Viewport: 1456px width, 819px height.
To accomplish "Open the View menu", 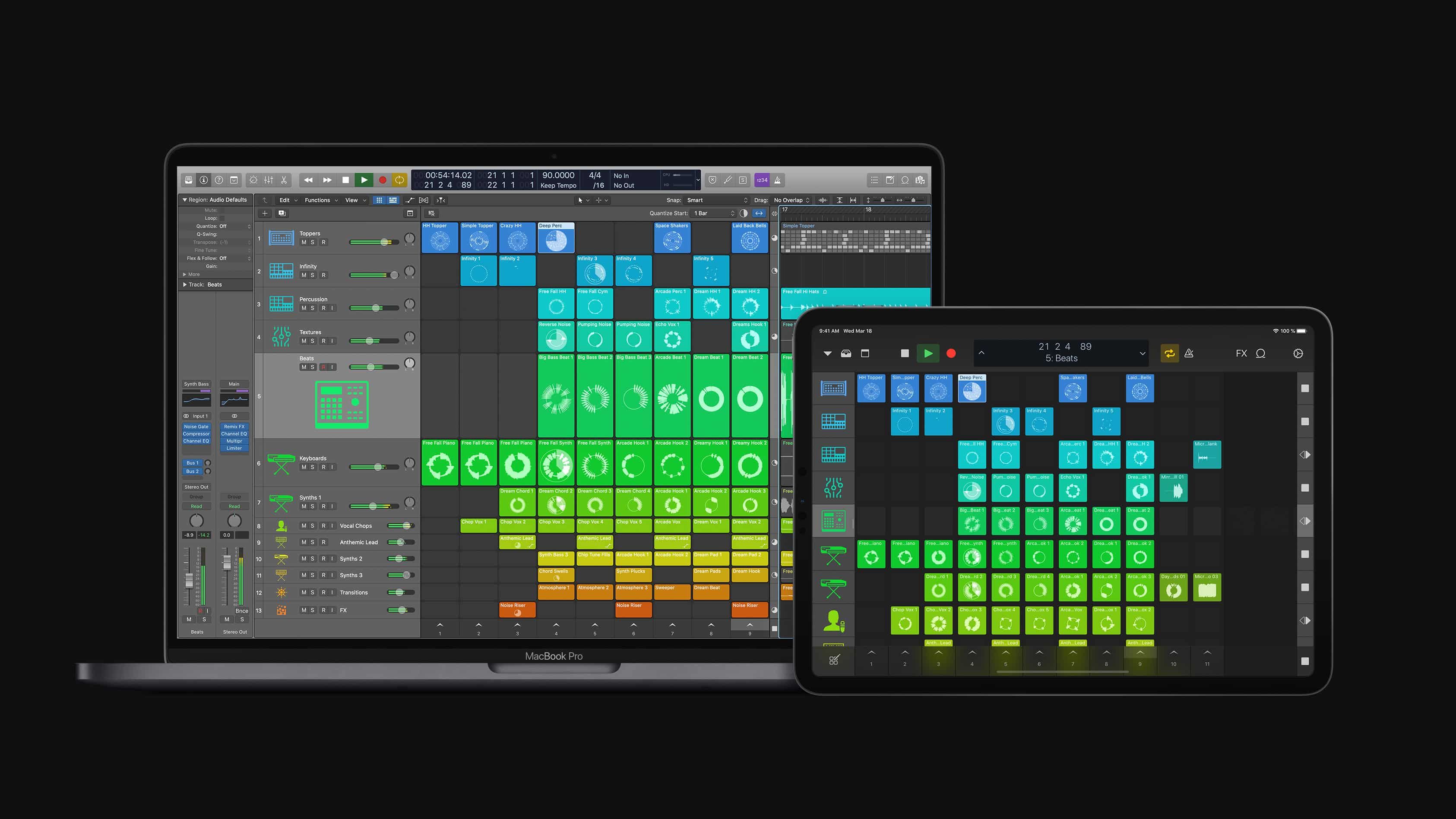I will pos(351,199).
